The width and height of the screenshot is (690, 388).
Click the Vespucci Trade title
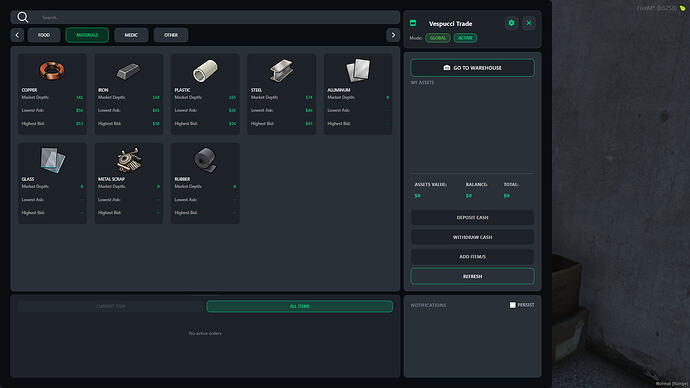(451, 23)
